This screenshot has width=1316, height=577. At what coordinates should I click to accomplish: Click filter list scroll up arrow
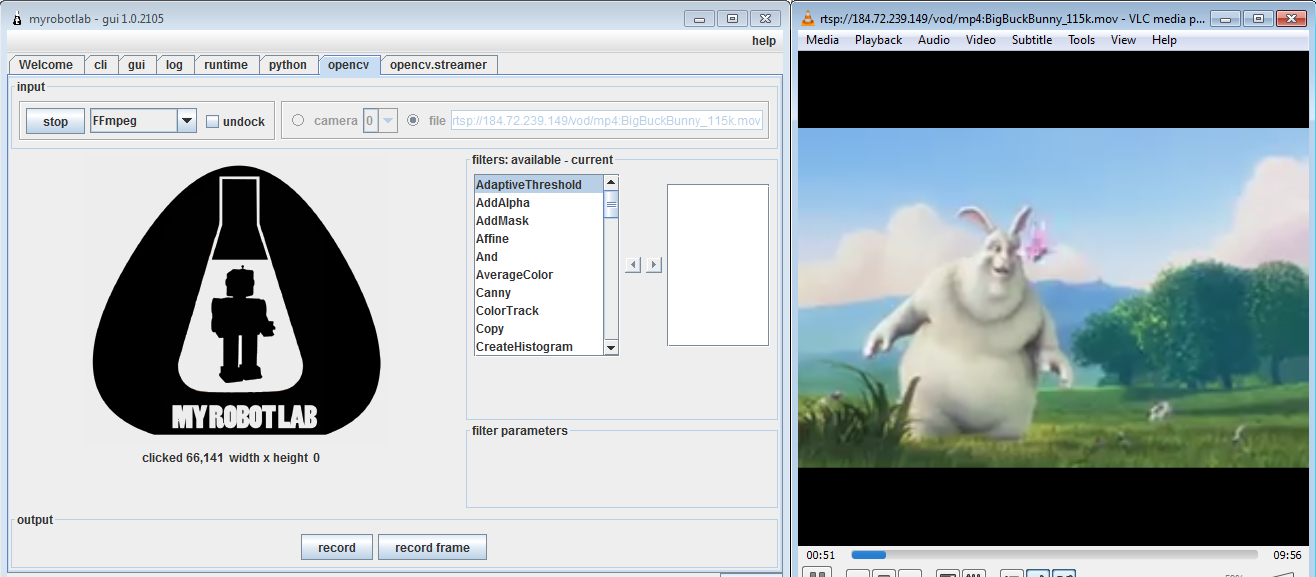click(611, 183)
